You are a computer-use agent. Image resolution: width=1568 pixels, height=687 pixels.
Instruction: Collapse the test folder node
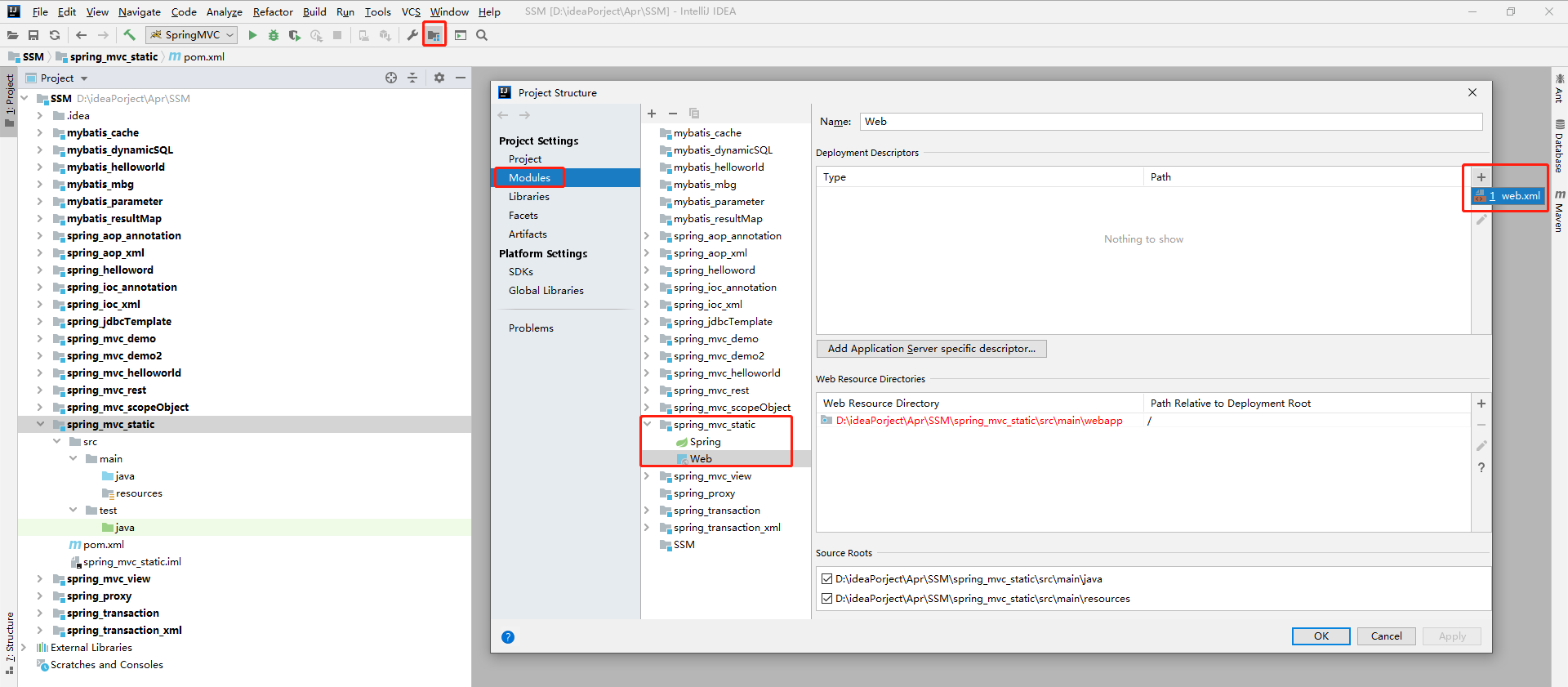[73, 510]
